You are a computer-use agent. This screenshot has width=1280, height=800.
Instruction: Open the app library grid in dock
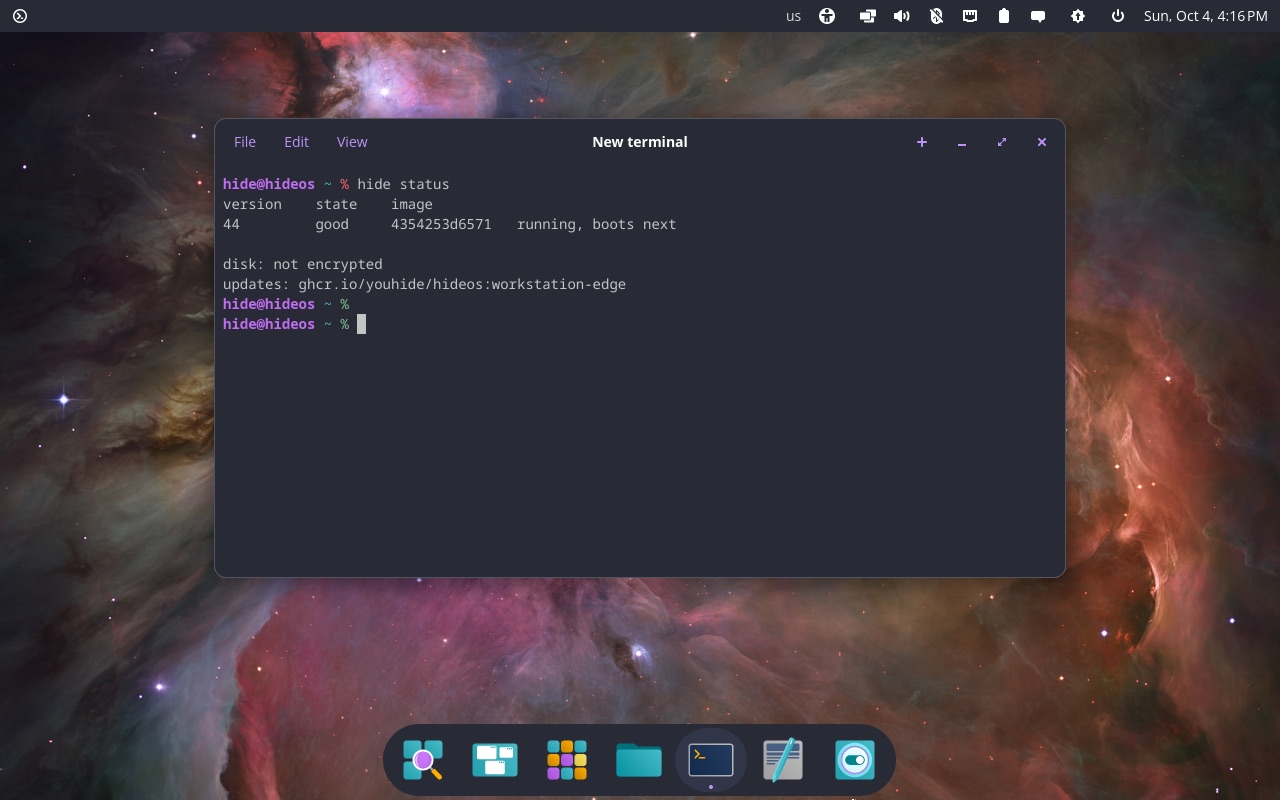(x=567, y=760)
